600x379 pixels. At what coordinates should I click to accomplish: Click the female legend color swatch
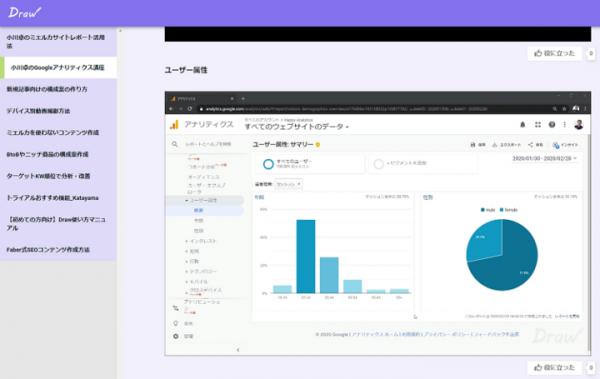(x=502, y=210)
